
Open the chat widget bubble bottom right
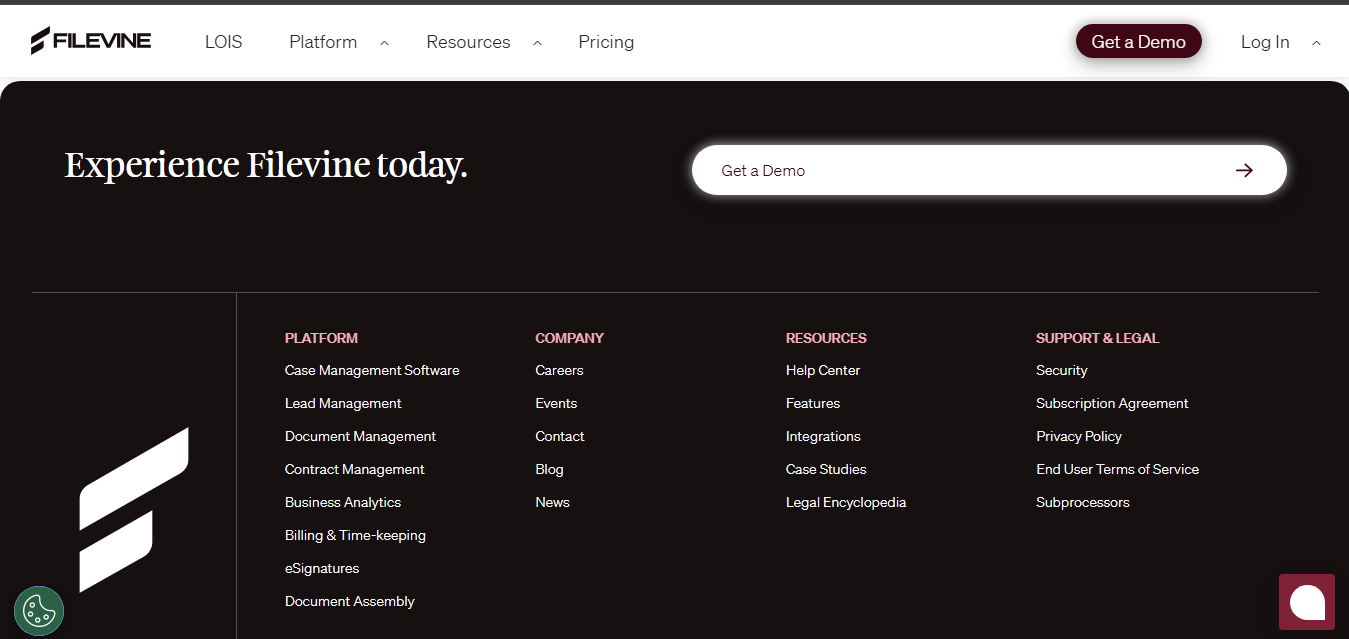(1306, 601)
